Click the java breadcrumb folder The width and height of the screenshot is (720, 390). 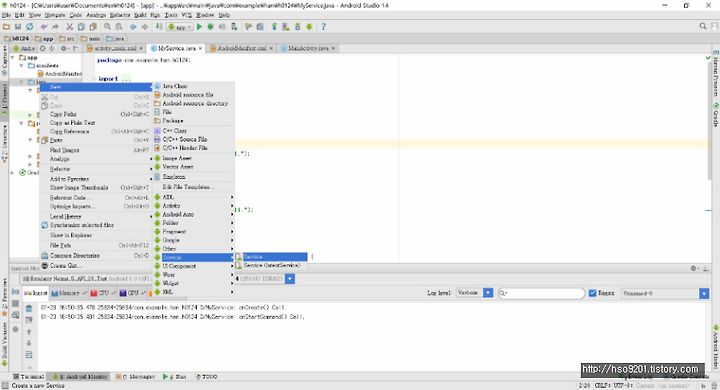point(115,39)
